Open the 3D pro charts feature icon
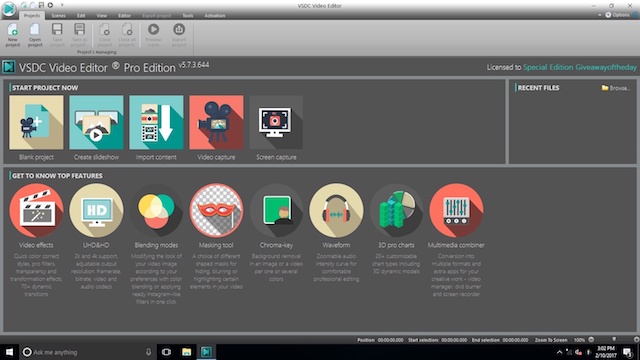 pos(396,210)
